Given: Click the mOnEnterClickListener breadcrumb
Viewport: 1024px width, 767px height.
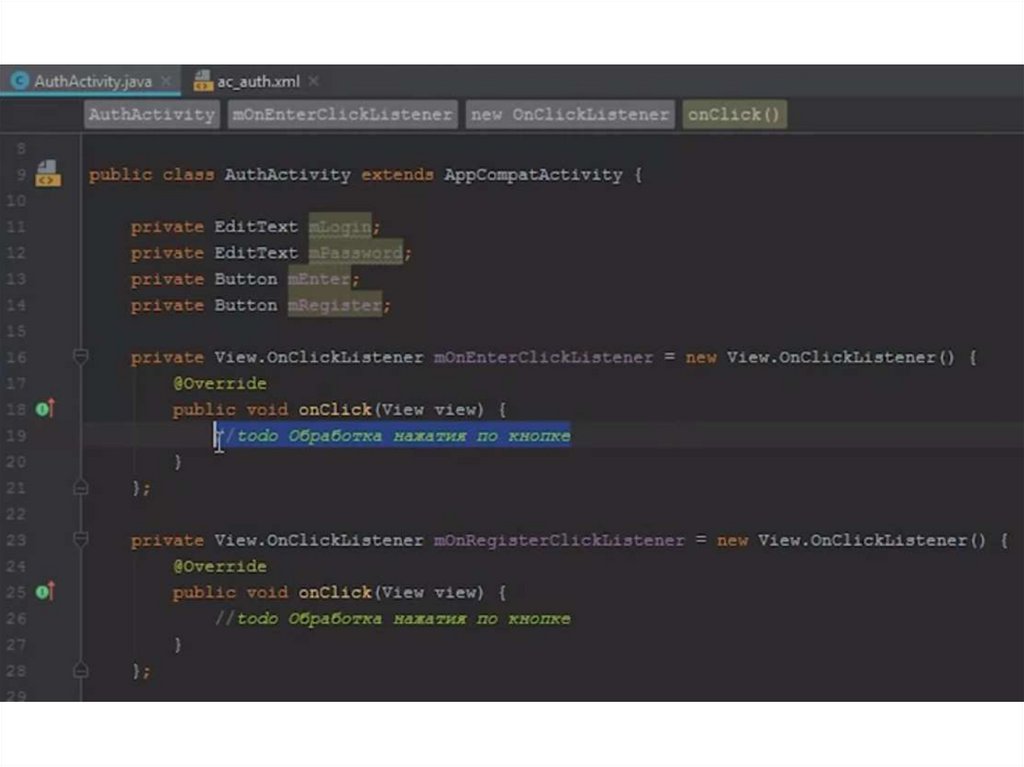Looking at the screenshot, I should click(x=342, y=114).
